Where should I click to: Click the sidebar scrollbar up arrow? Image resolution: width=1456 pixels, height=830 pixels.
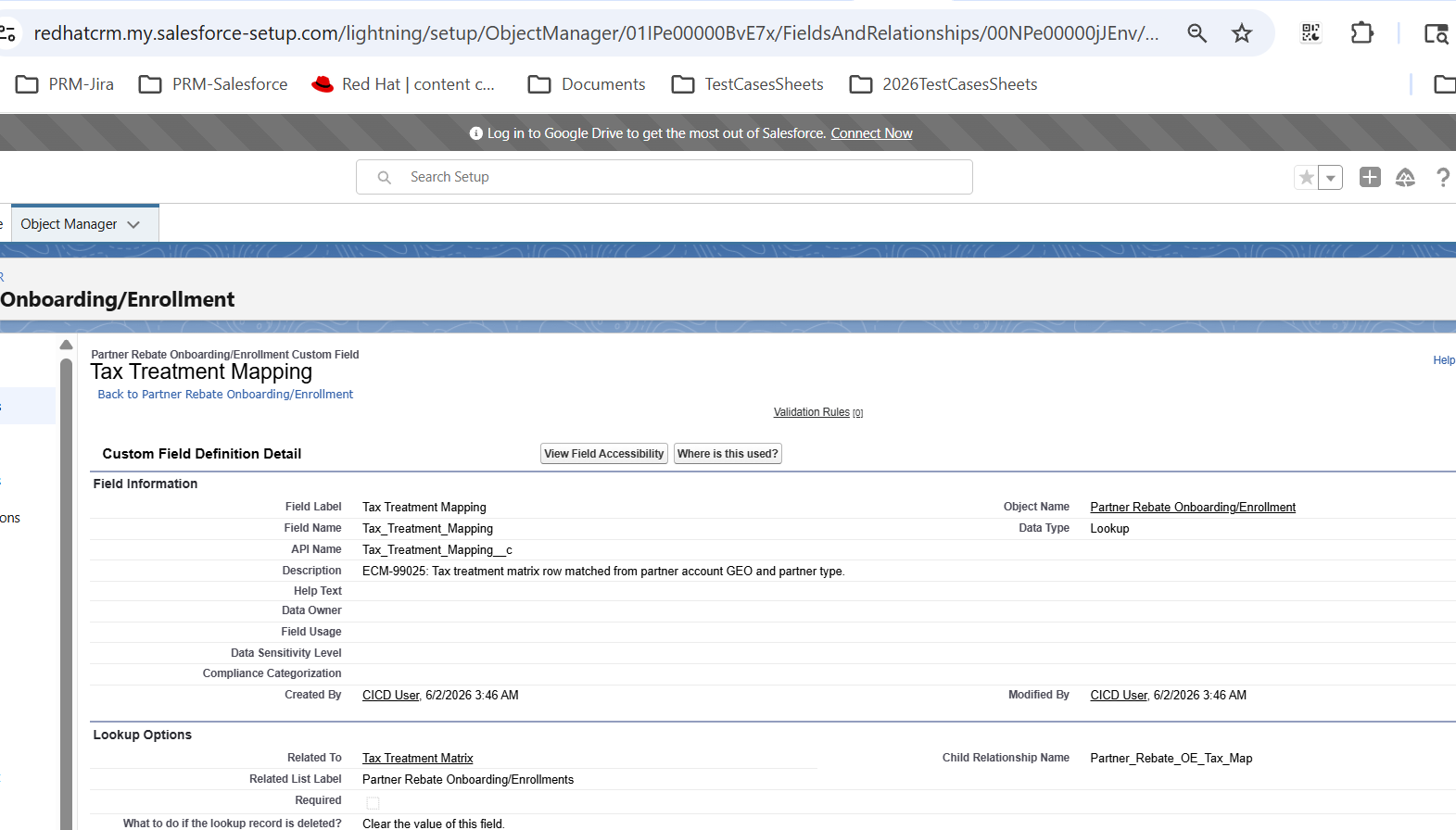point(66,346)
